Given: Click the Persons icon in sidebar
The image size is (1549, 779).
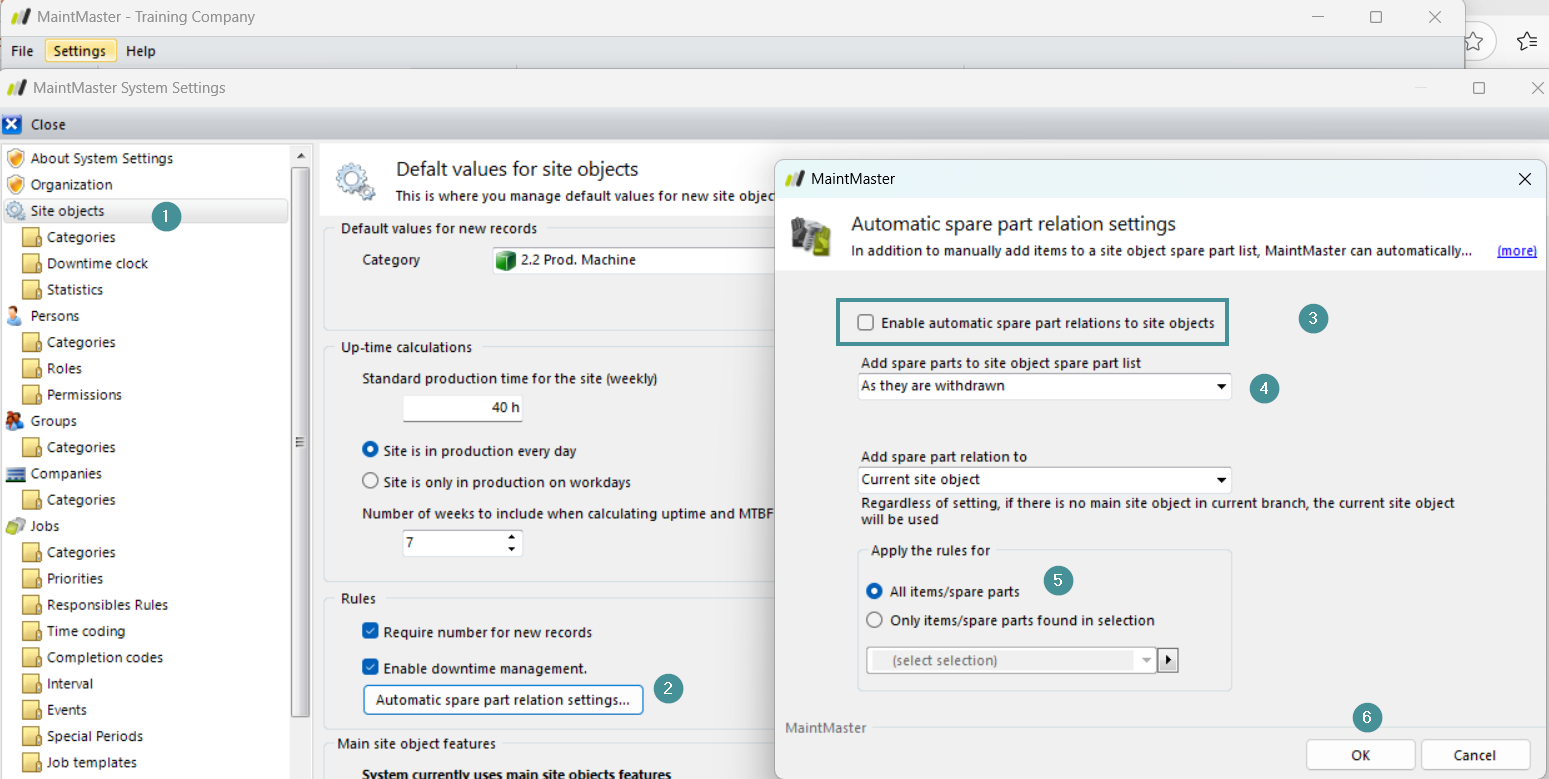Looking at the screenshot, I should click(15, 316).
